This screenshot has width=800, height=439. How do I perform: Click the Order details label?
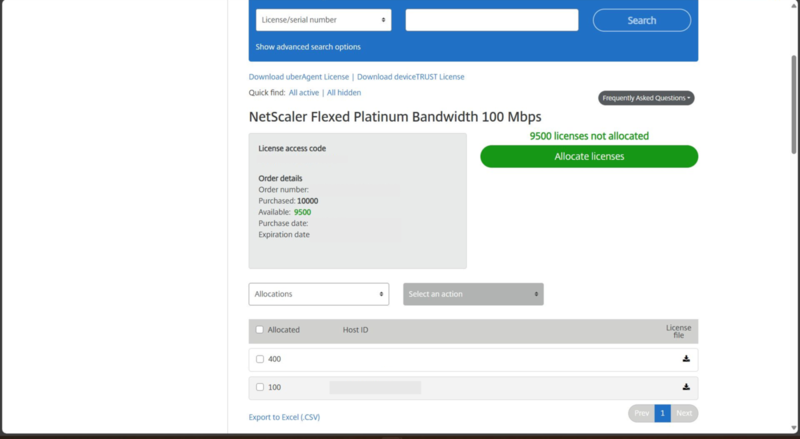(280, 178)
